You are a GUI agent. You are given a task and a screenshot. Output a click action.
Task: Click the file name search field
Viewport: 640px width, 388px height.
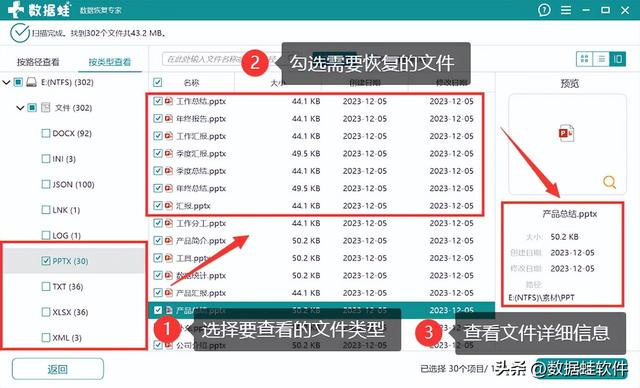220,59
